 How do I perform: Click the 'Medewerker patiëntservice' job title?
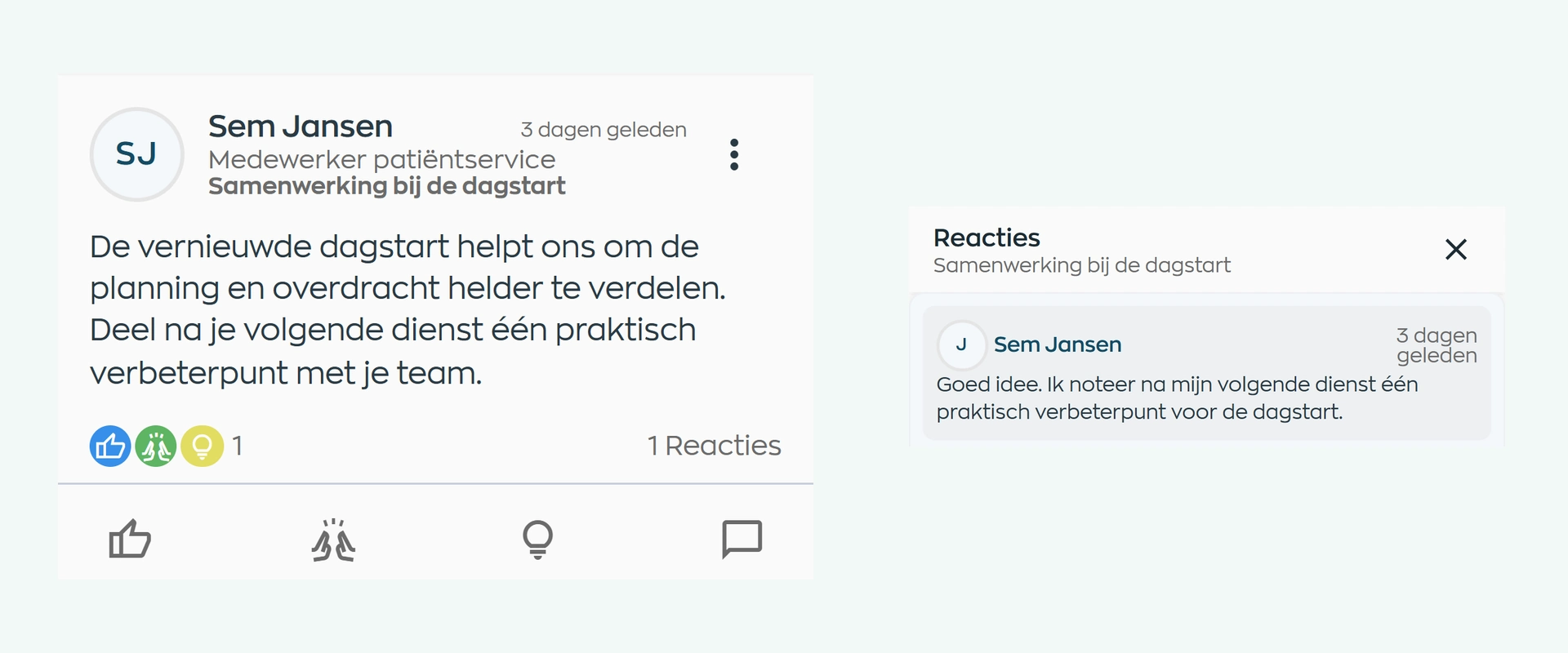click(x=381, y=159)
